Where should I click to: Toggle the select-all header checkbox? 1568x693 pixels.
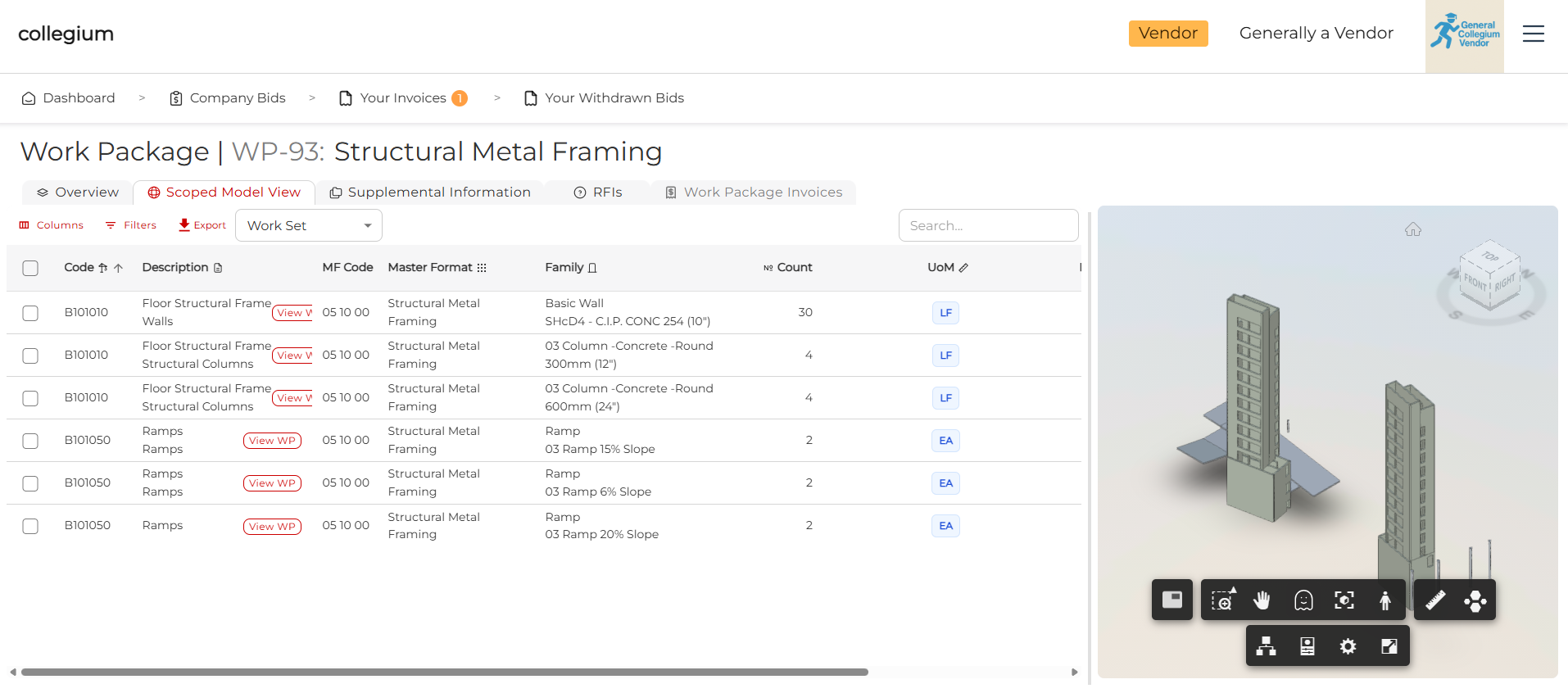pyautogui.click(x=30, y=268)
